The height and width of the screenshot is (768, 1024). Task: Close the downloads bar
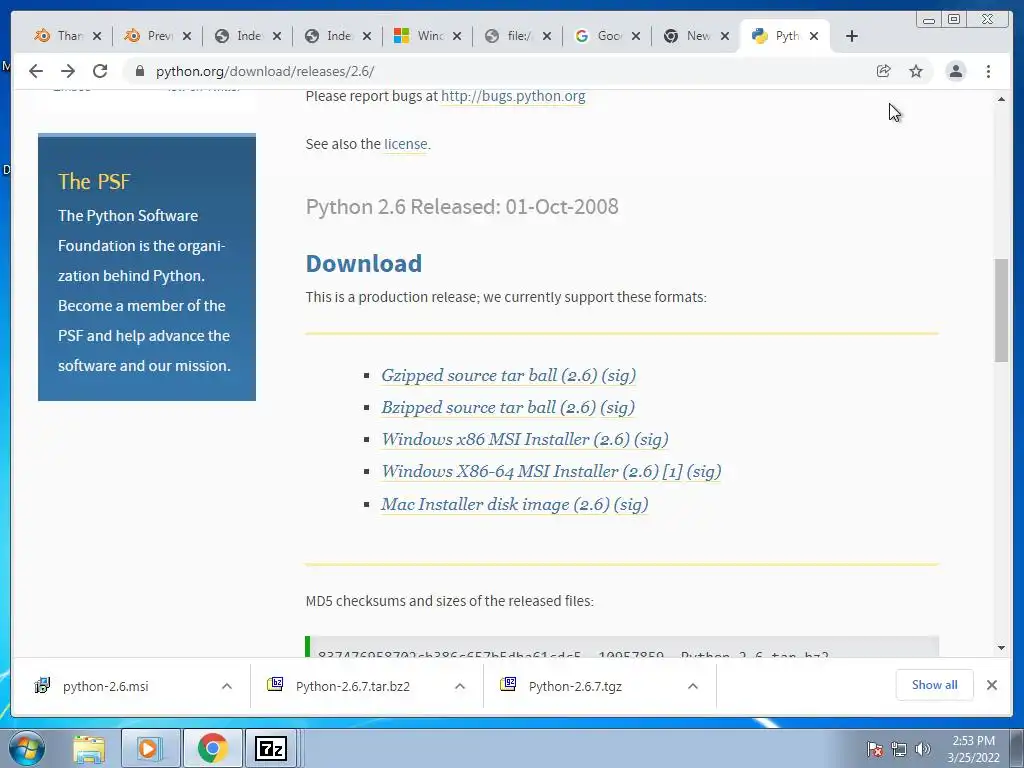pos(992,685)
